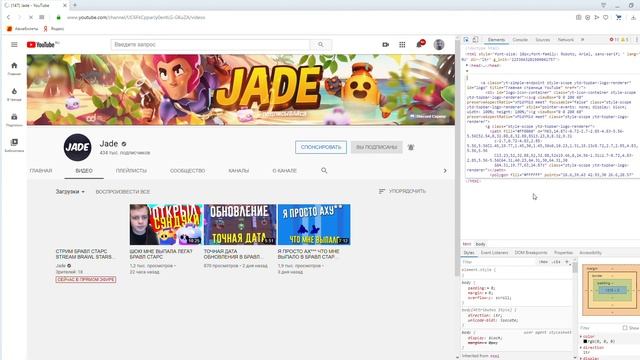Add a new style rule with plus
The image size is (640, 360).
pos(567,262)
